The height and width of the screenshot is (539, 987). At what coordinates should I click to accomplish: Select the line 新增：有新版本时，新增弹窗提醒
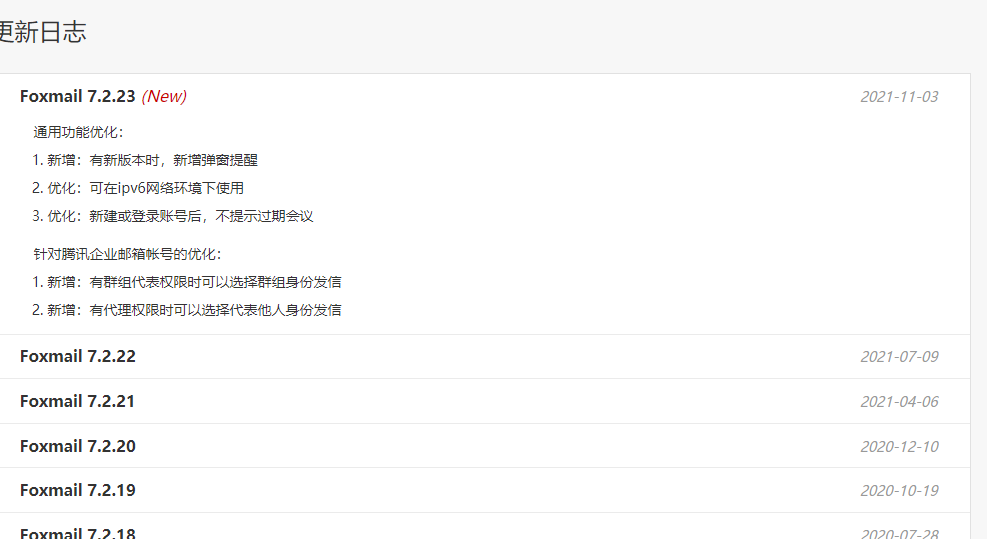(x=145, y=161)
